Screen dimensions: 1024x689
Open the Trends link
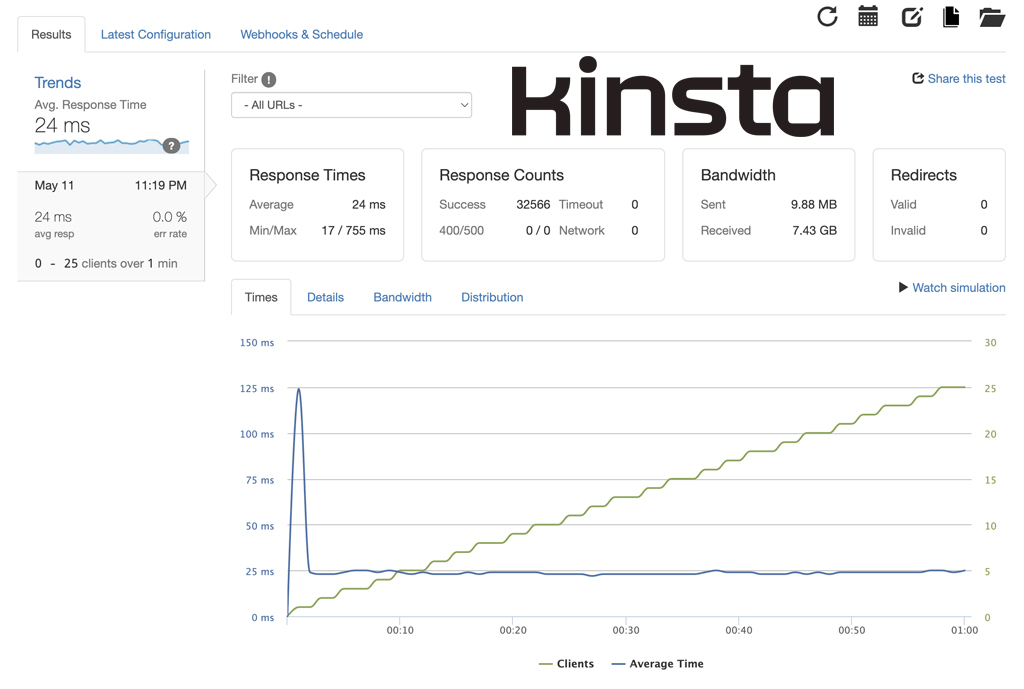click(x=57, y=83)
